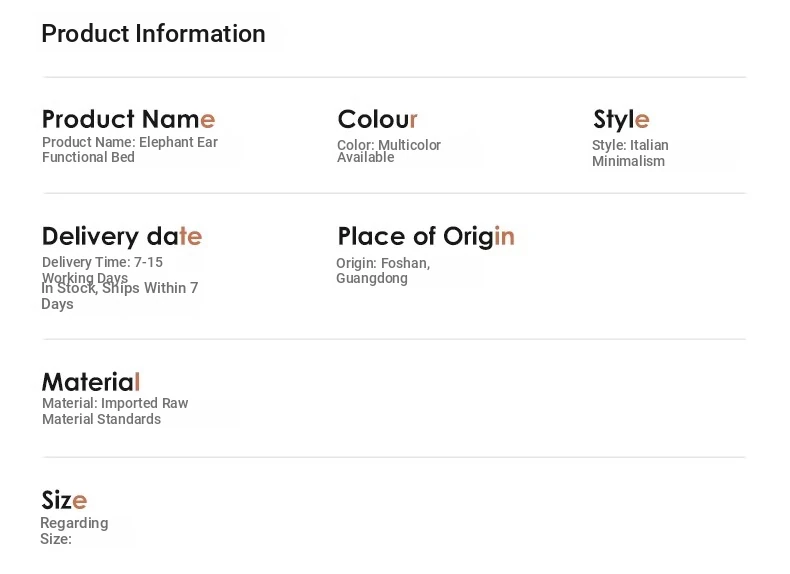This screenshot has height=574, width=790.
Task: Select the Material heading
Action: 91,382
